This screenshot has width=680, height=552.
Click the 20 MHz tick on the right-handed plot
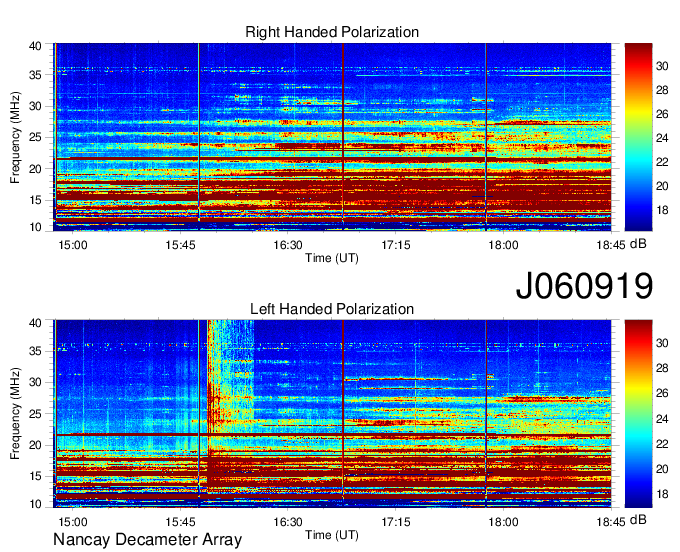[35, 169]
